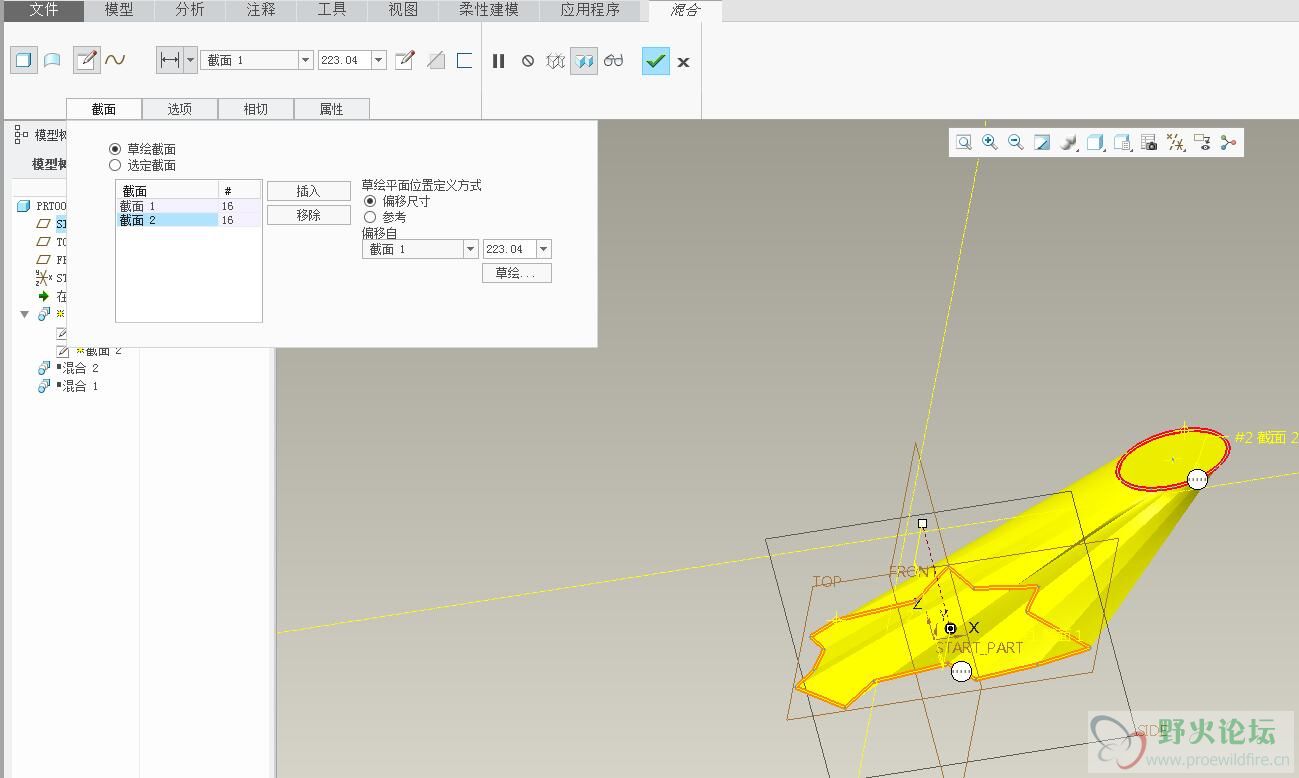Switch to unattached preview mode icon
This screenshot has width=1299, height=778.
[556, 61]
